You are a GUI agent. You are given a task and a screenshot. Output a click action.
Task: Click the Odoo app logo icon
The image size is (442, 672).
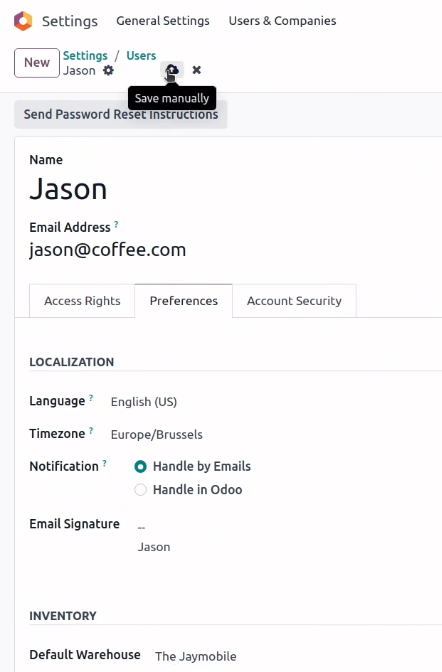[x=23, y=21]
